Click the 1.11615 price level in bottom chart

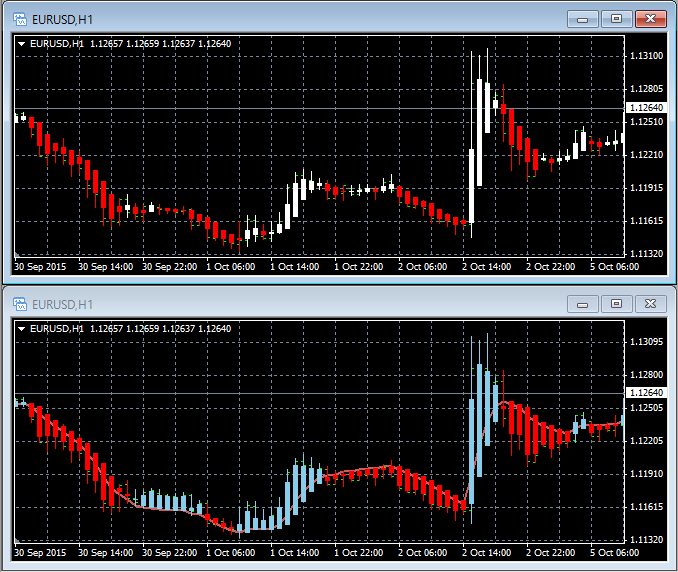click(646, 507)
